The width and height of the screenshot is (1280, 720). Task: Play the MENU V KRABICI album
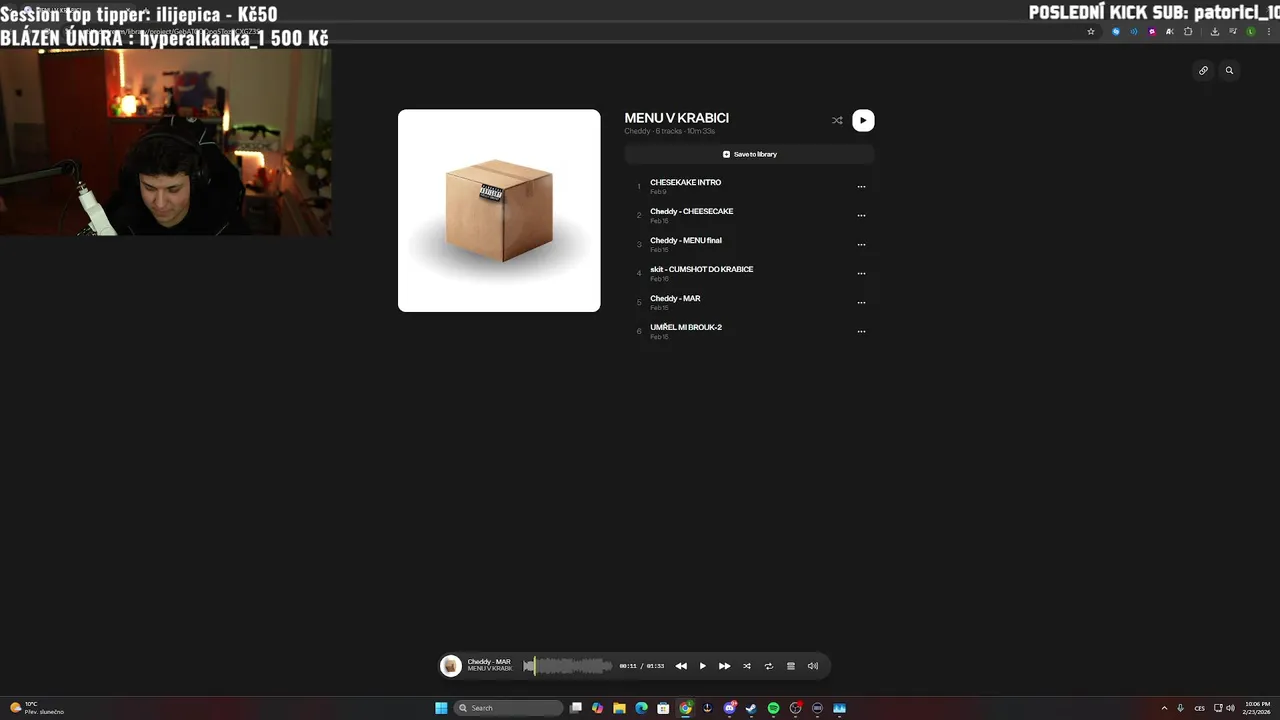point(863,120)
